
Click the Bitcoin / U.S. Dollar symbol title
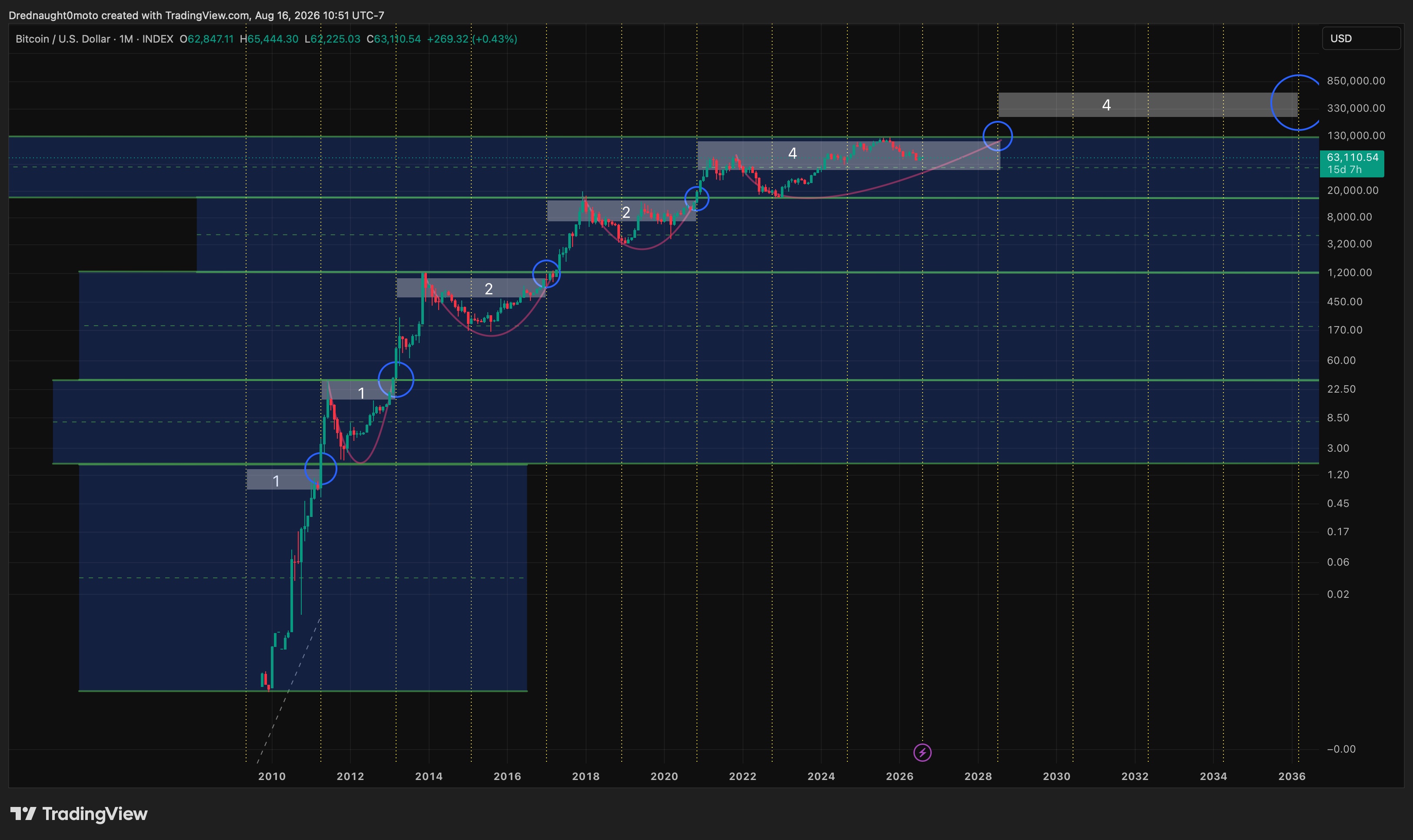coord(63,39)
